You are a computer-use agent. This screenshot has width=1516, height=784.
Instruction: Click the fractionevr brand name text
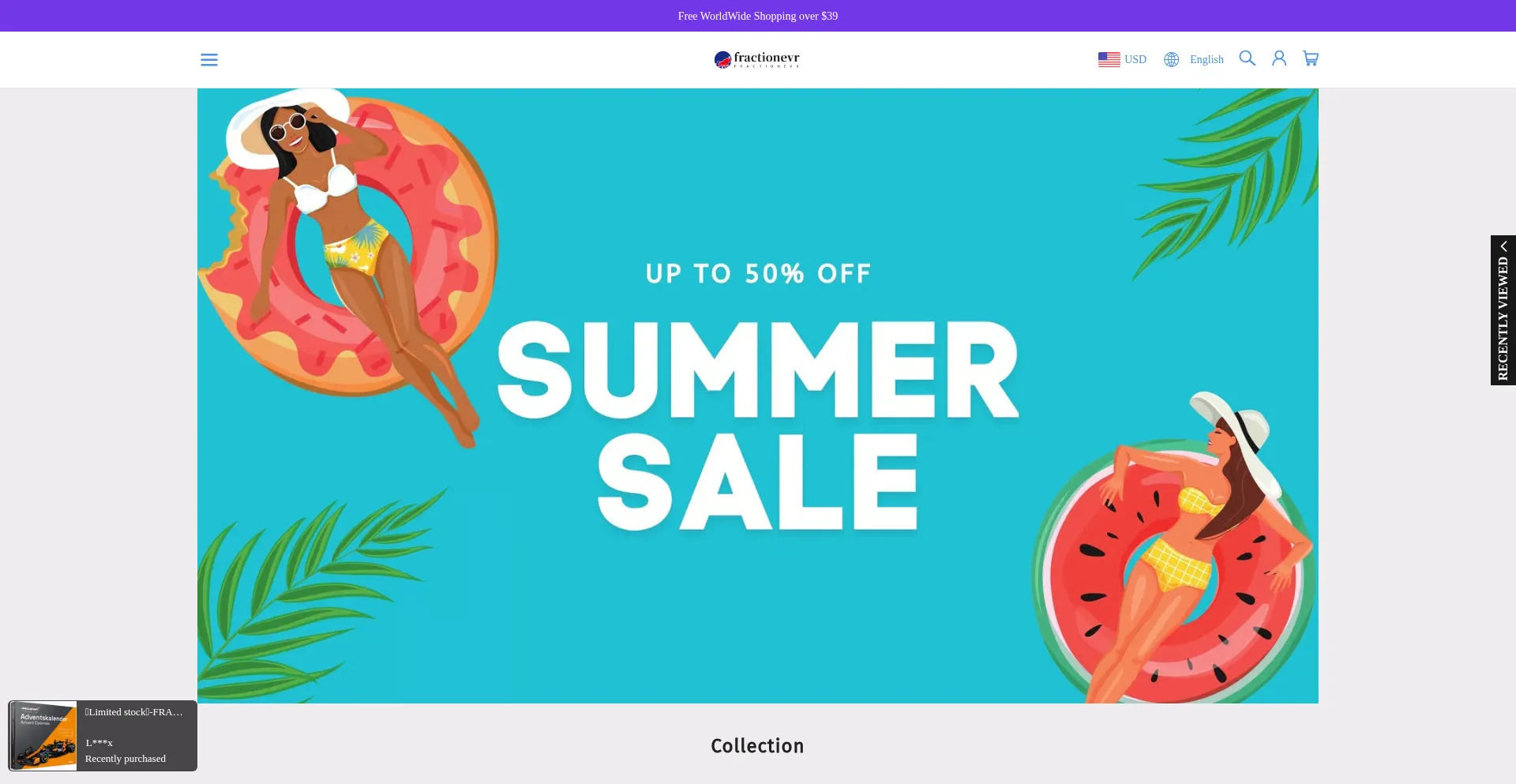point(766,58)
